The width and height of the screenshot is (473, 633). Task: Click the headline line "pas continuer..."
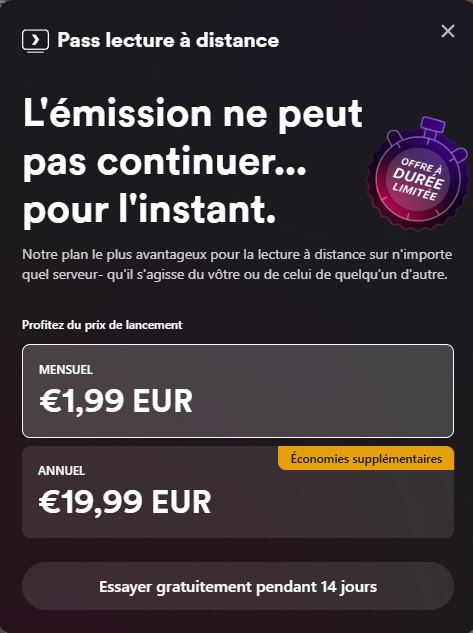click(x=164, y=162)
